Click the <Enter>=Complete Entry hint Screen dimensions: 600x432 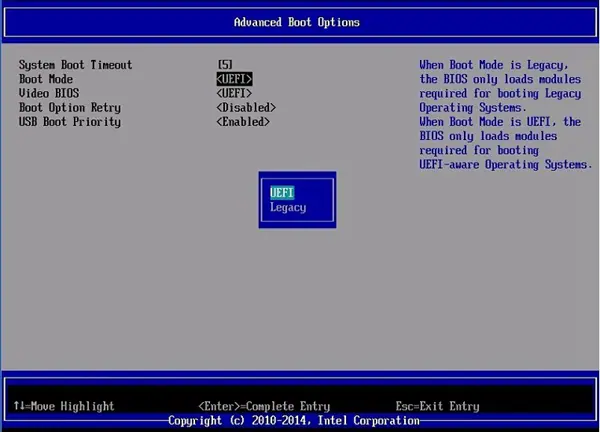point(264,406)
